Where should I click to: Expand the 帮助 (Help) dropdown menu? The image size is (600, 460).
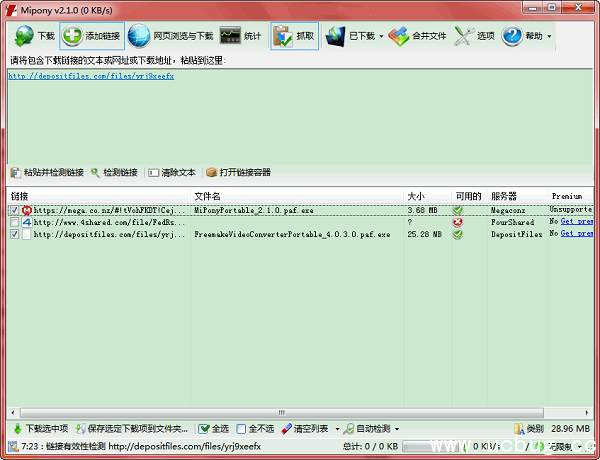(x=548, y=37)
